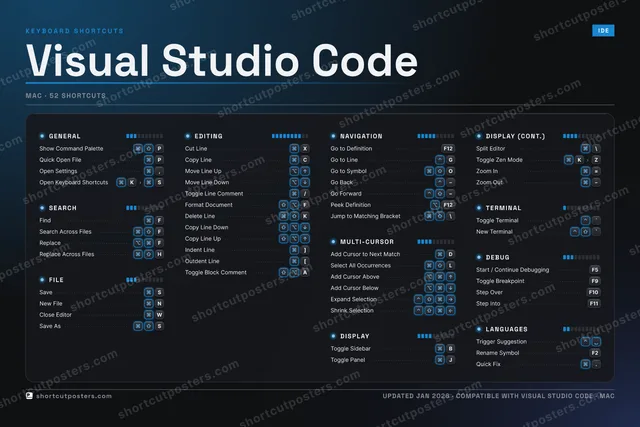The width and height of the screenshot is (640, 427).
Task: Click the 'Expand Selection' label
Action: (x=353, y=299)
